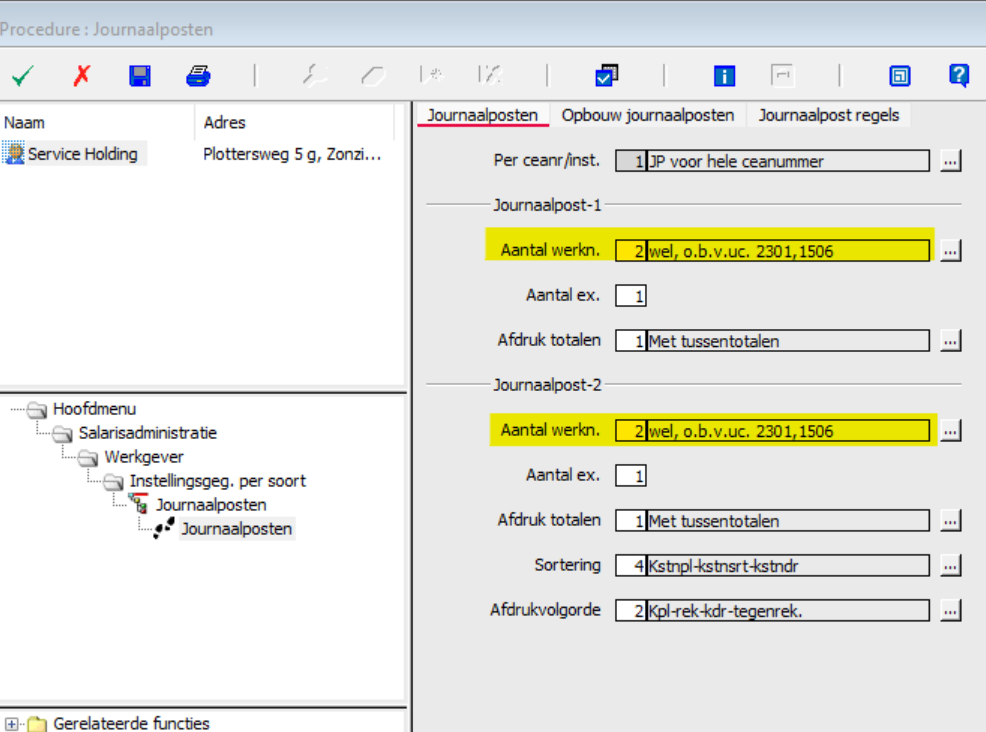
Task: Click the Gerelateerde functies folder icon
Action: point(37,724)
